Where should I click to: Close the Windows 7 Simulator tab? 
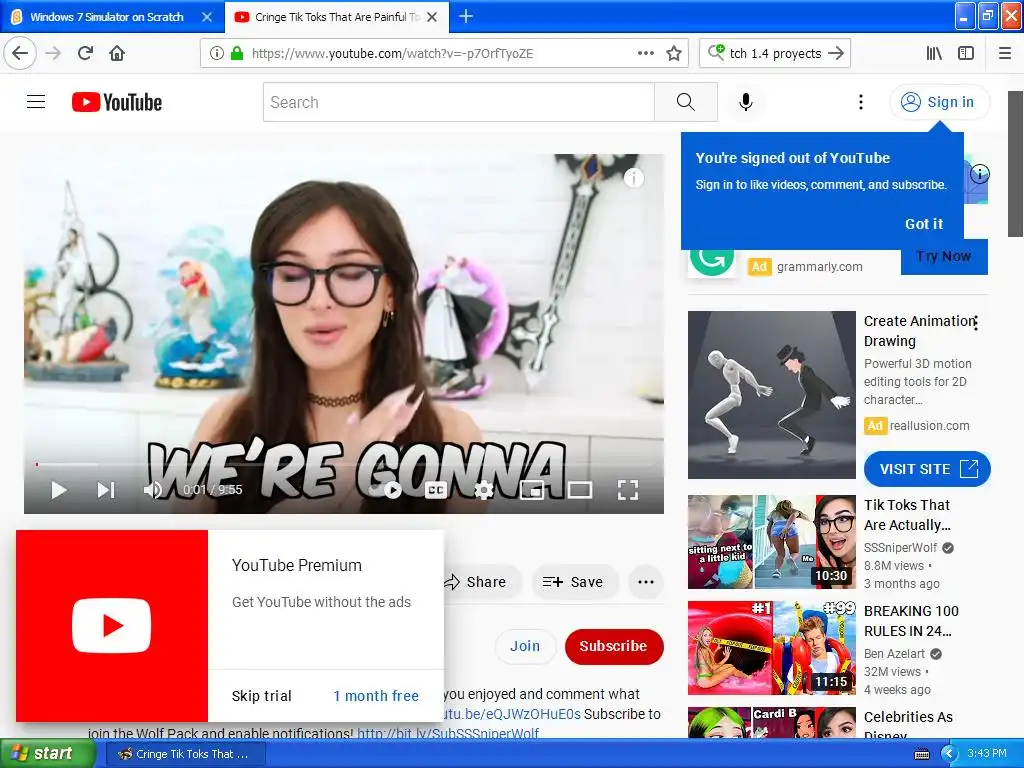[206, 17]
